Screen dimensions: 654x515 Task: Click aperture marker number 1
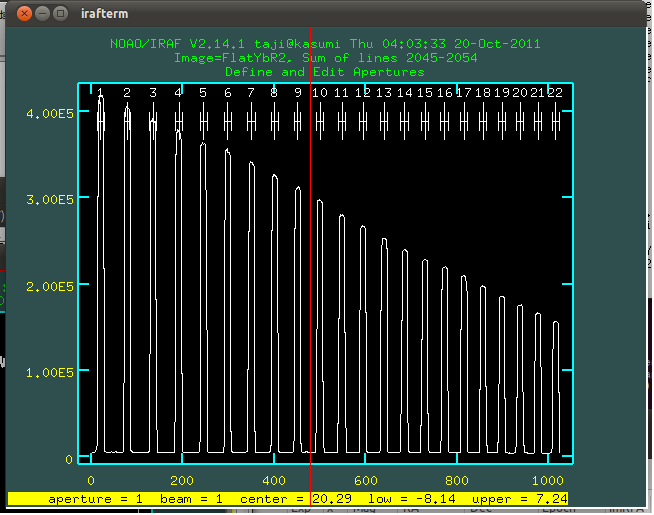coord(101,120)
